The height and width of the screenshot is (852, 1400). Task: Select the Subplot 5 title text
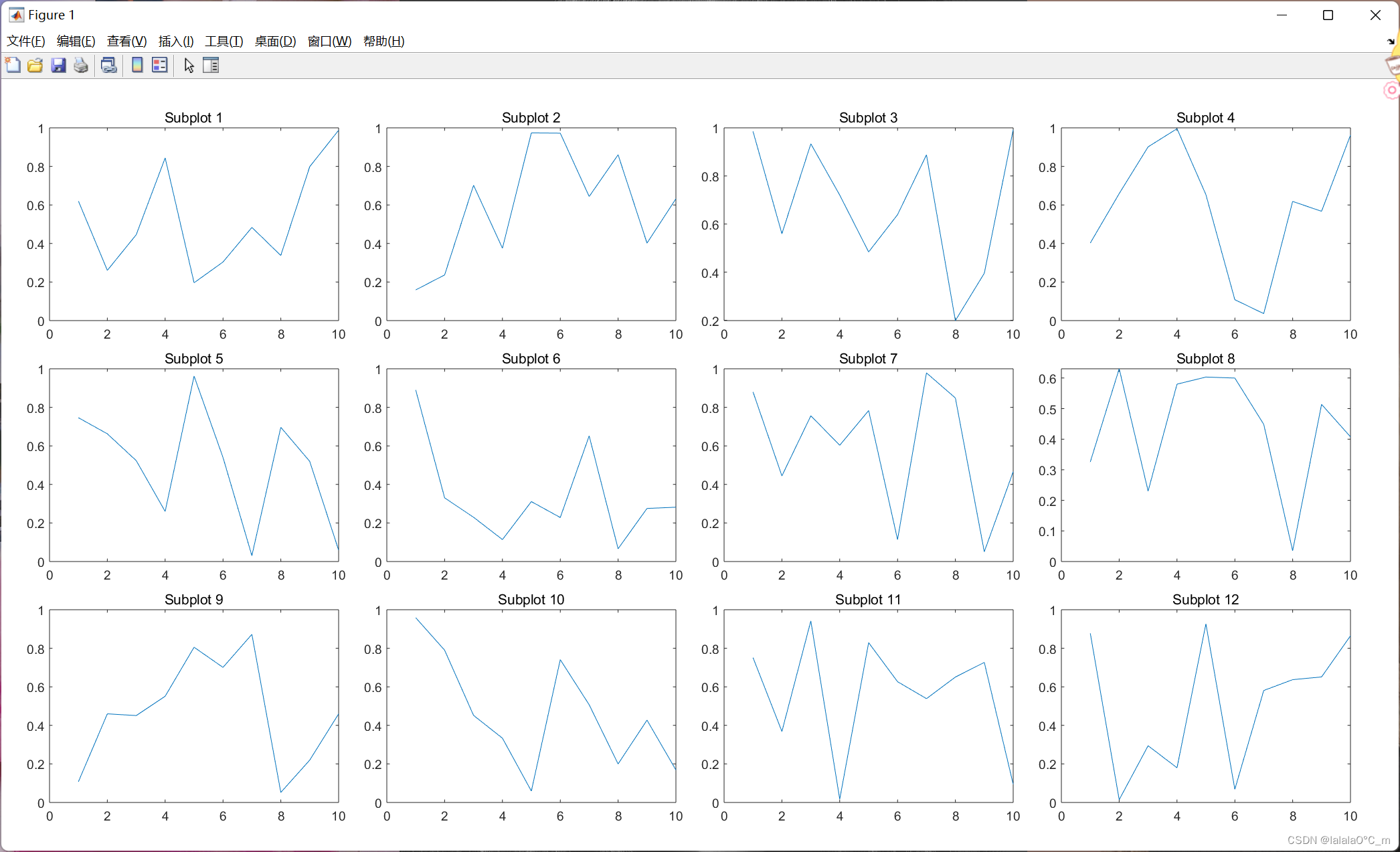(x=193, y=359)
